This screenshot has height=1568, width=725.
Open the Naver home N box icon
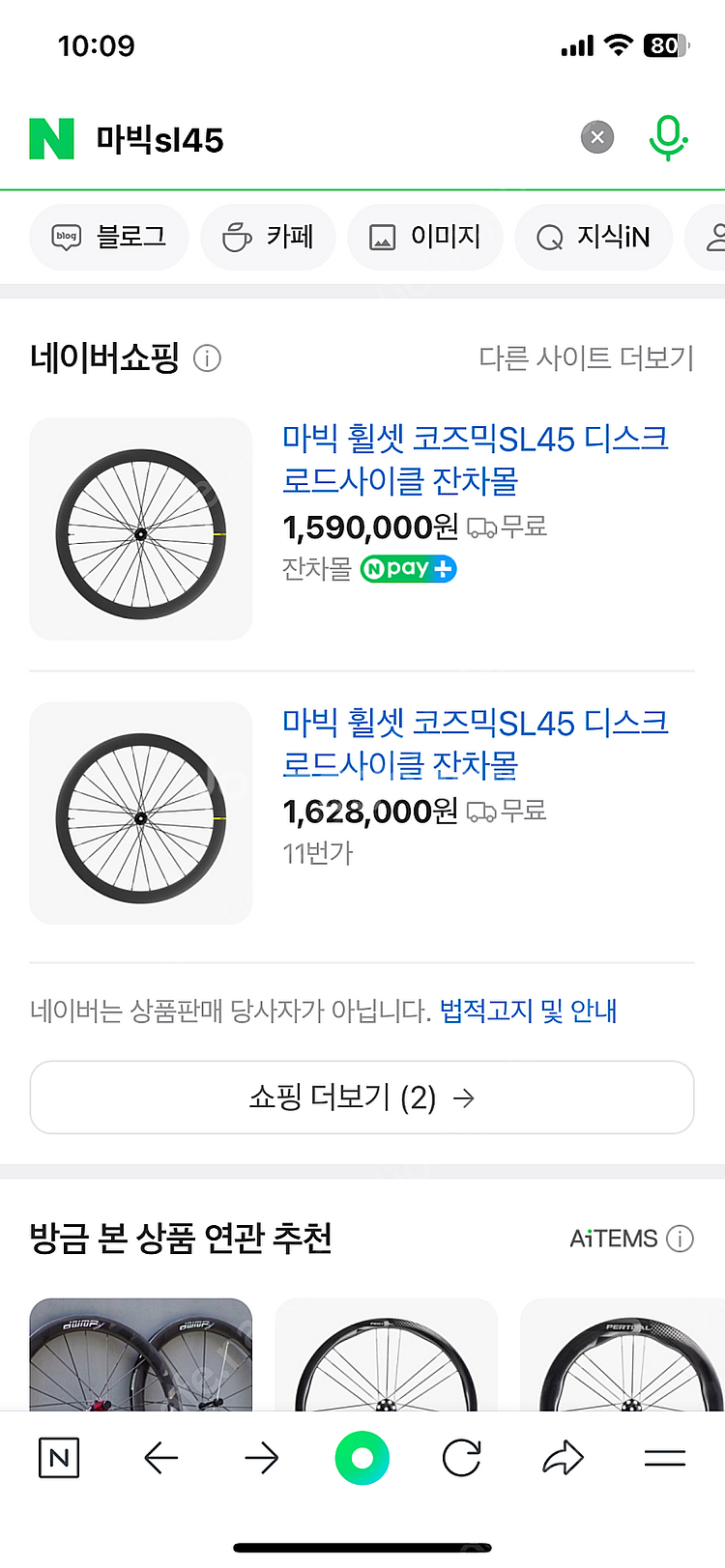59,1458
